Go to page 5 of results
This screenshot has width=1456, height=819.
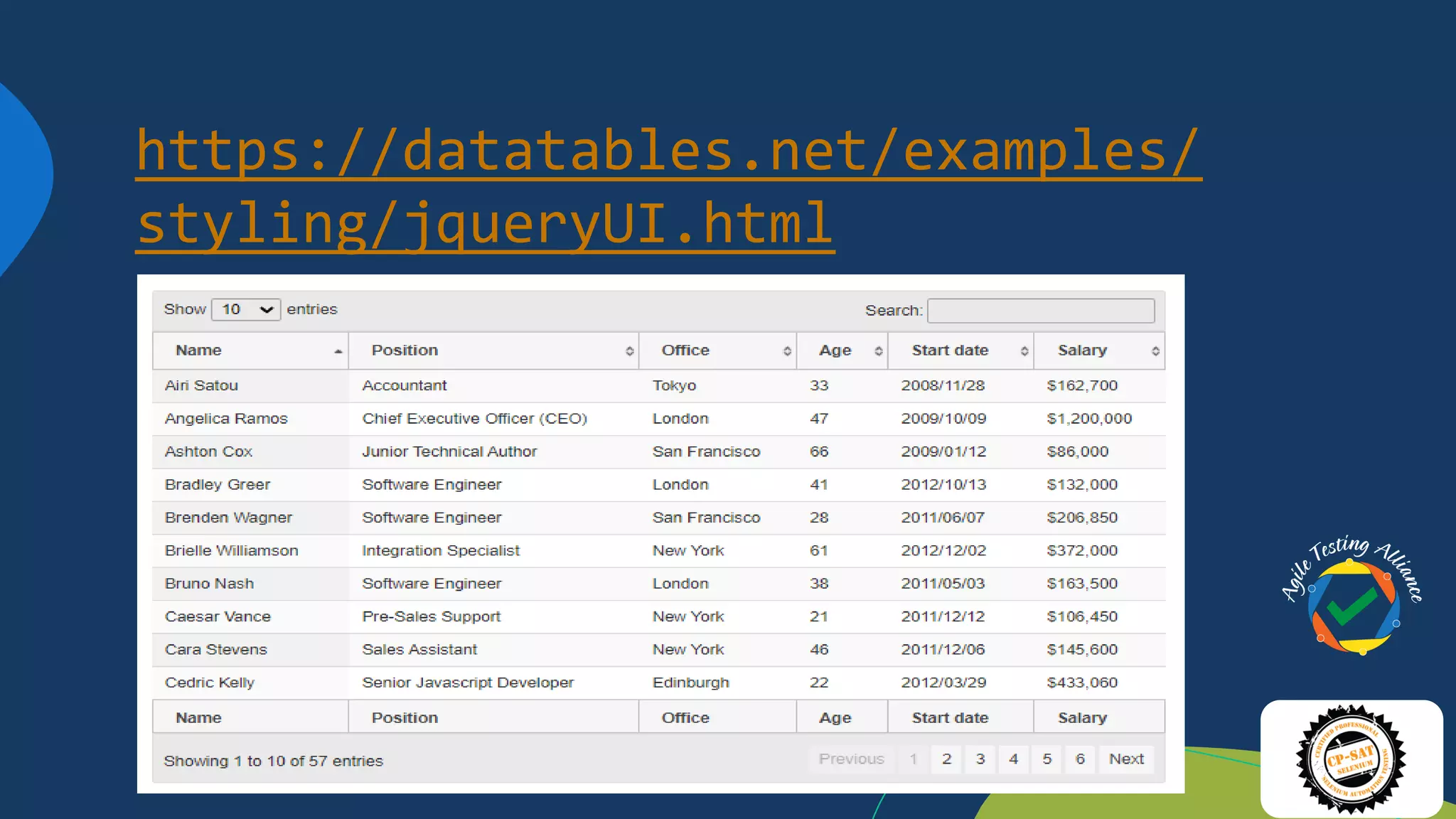pyautogui.click(x=1047, y=759)
